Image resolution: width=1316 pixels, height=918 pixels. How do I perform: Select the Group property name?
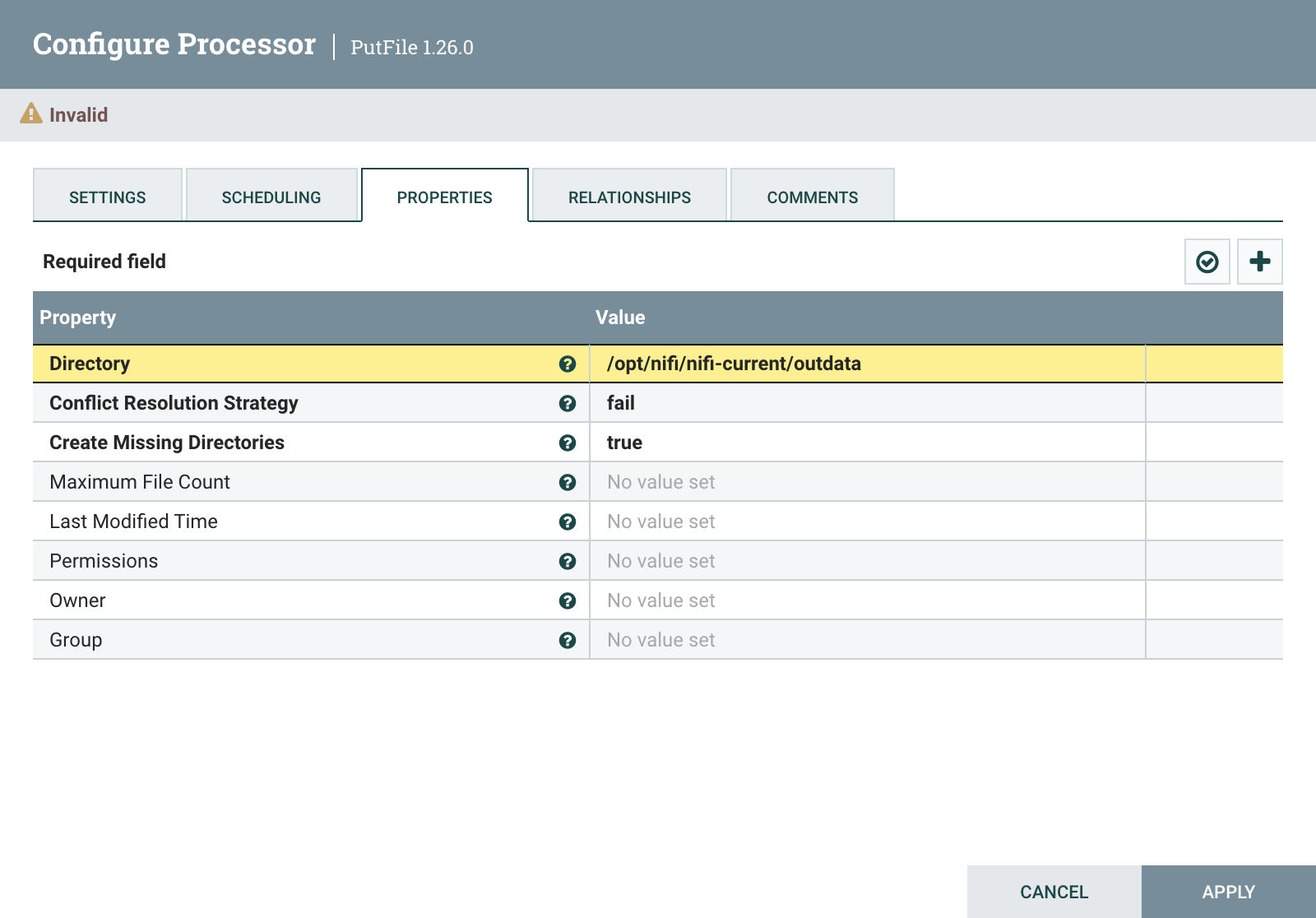[x=76, y=640]
